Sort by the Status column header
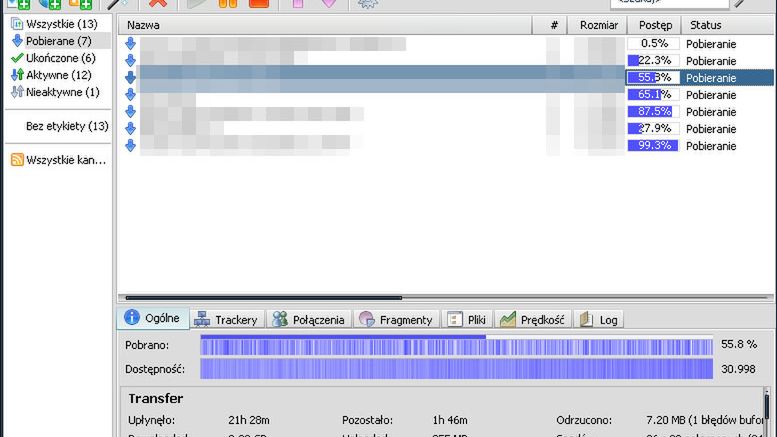 [x=728, y=25]
